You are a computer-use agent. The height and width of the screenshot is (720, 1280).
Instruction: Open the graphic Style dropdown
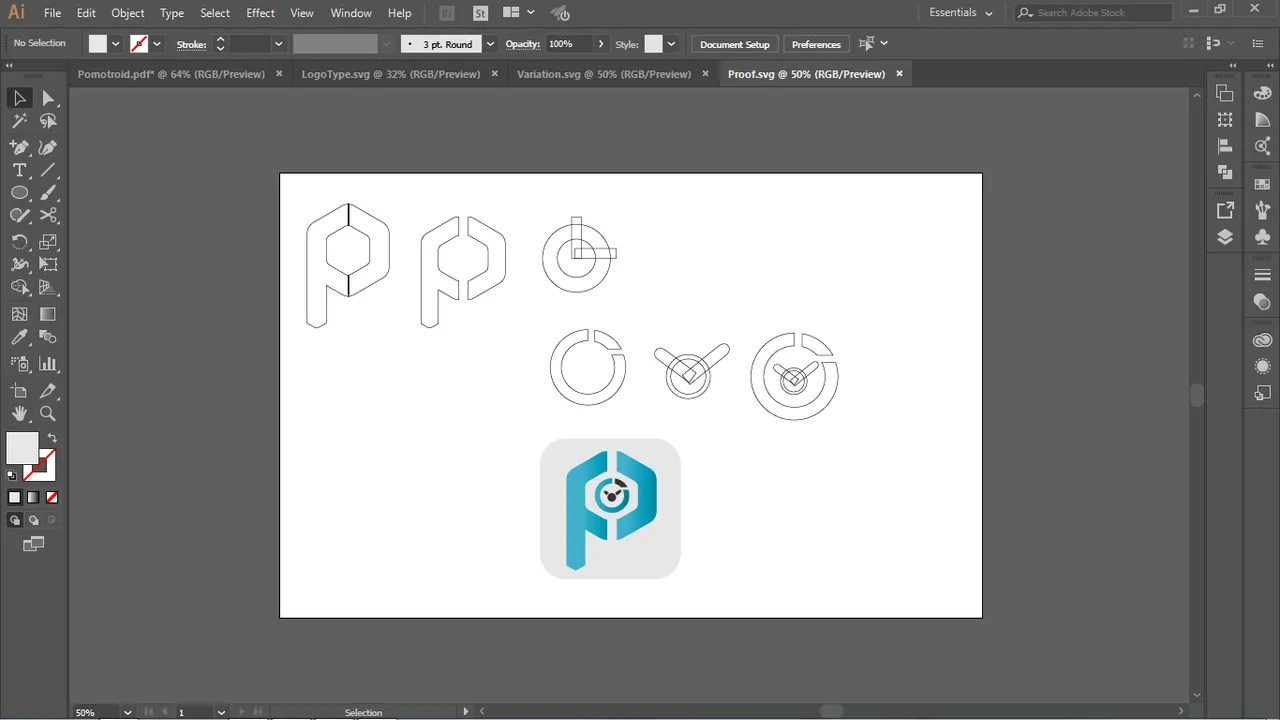(x=671, y=44)
